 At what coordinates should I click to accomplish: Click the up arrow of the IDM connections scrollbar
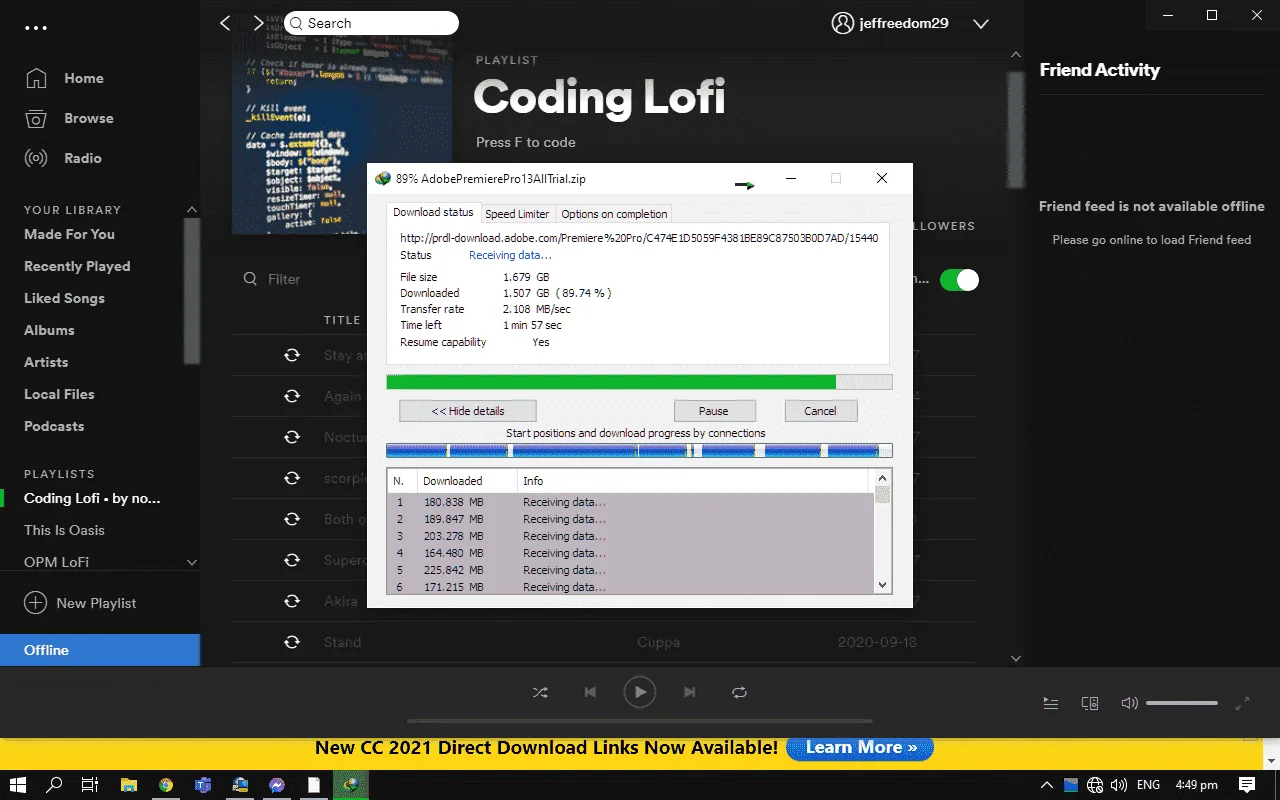pos(882,479)
